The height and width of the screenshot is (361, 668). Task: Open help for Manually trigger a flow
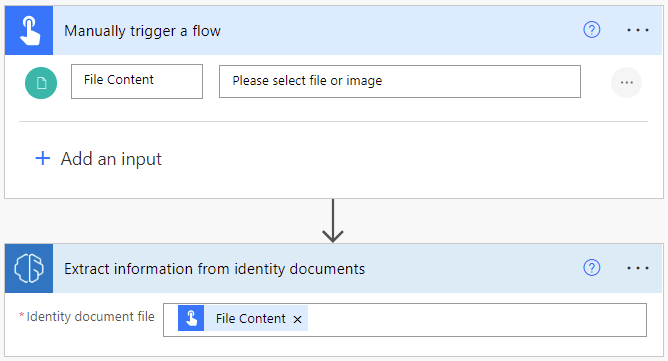pyautogui.click(x=591, y=30)
